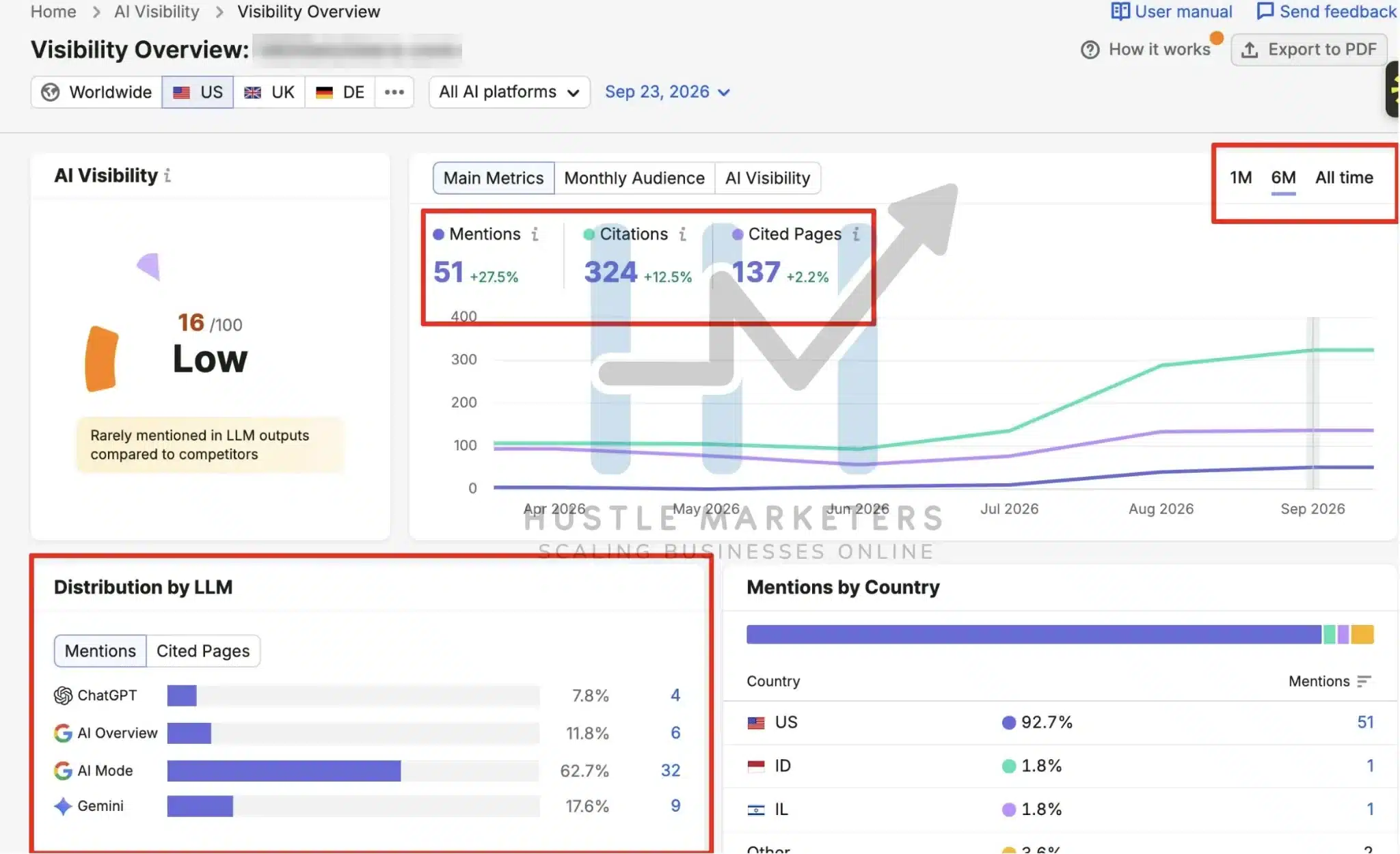The width and height of the screenshot is (1400, 854).
Task: Click the US 92.7% share value
Action: (1047, 723)
